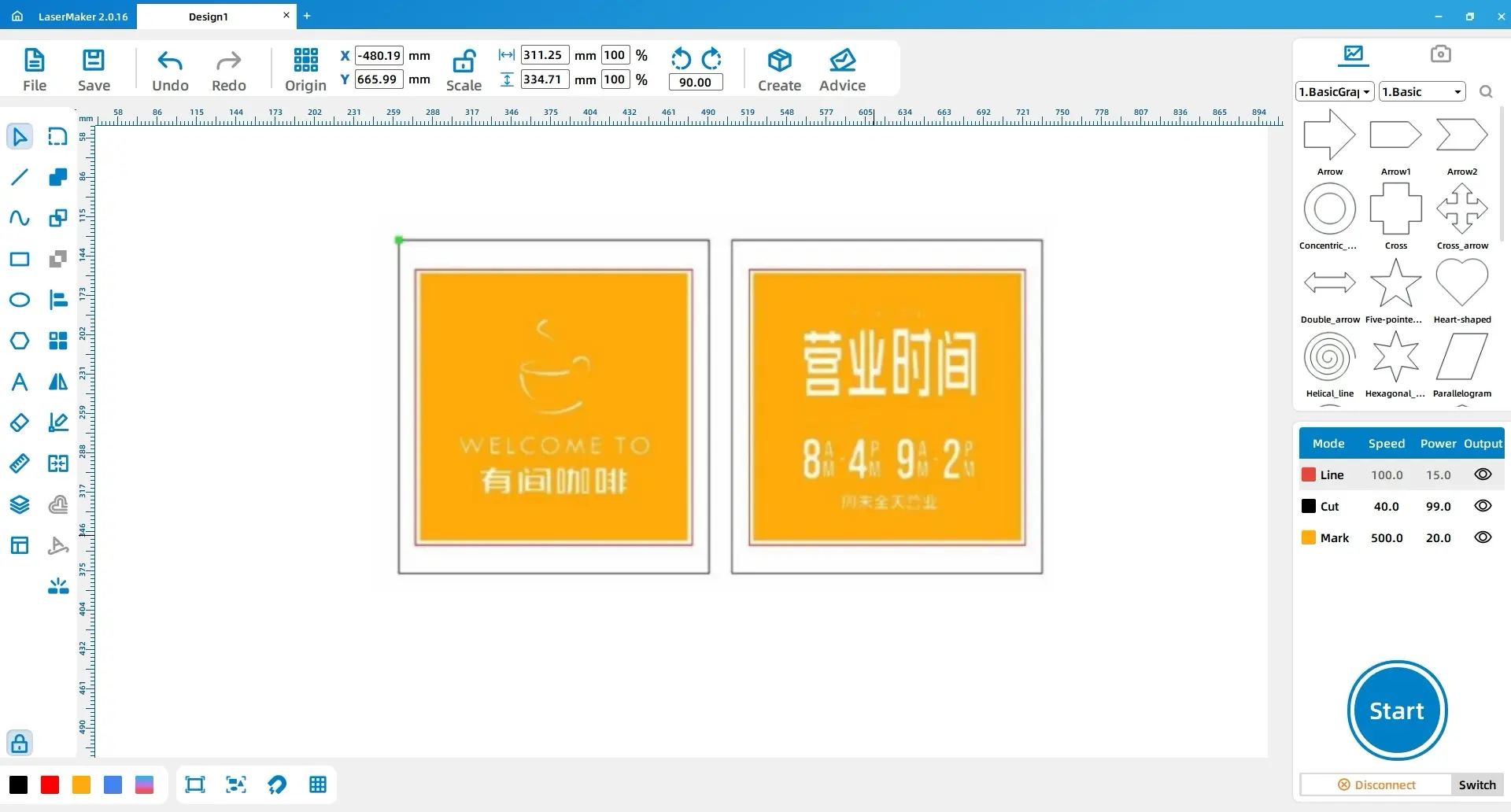Image resolution: width=1511 pixels, height=812 pixels.
Task: Open the Layers stack tool
Action: 20,504
